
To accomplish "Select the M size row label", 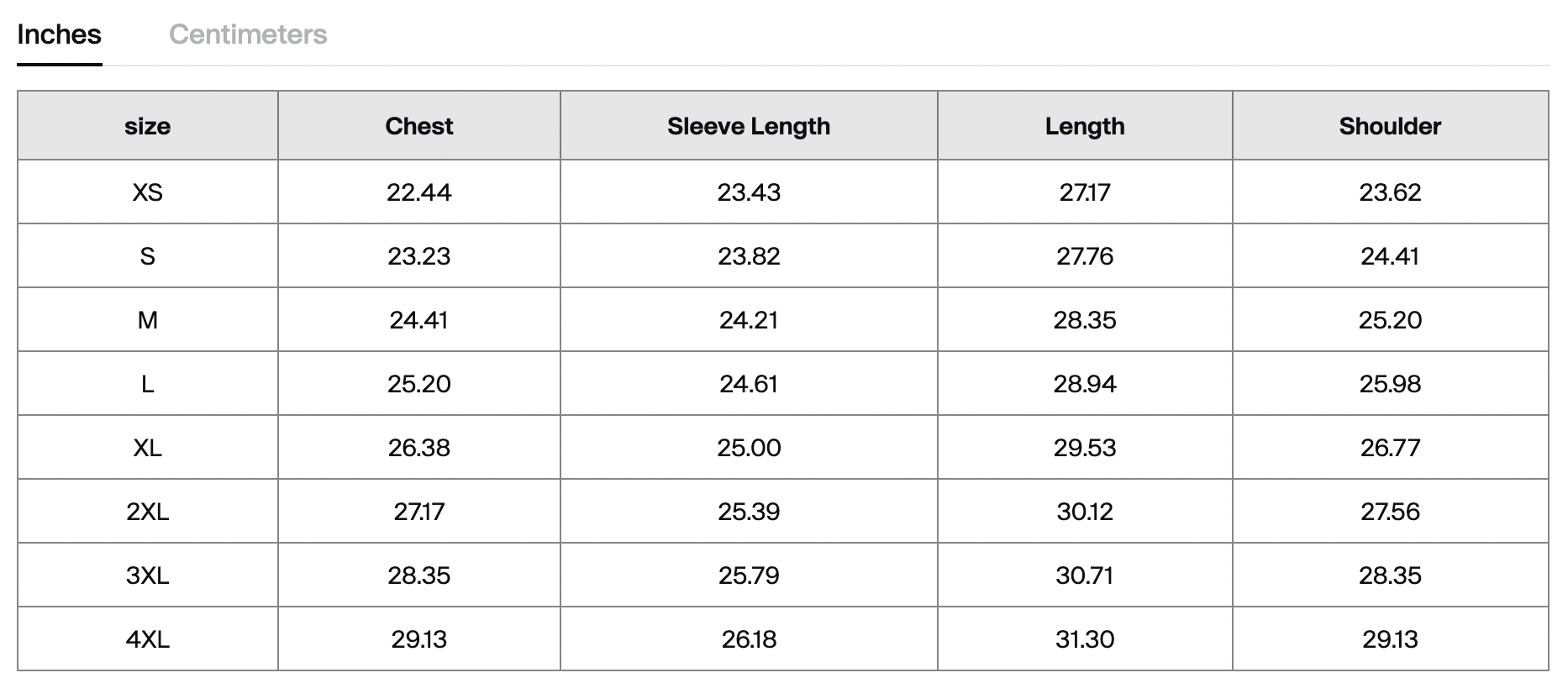I will (x=147, y=320).
